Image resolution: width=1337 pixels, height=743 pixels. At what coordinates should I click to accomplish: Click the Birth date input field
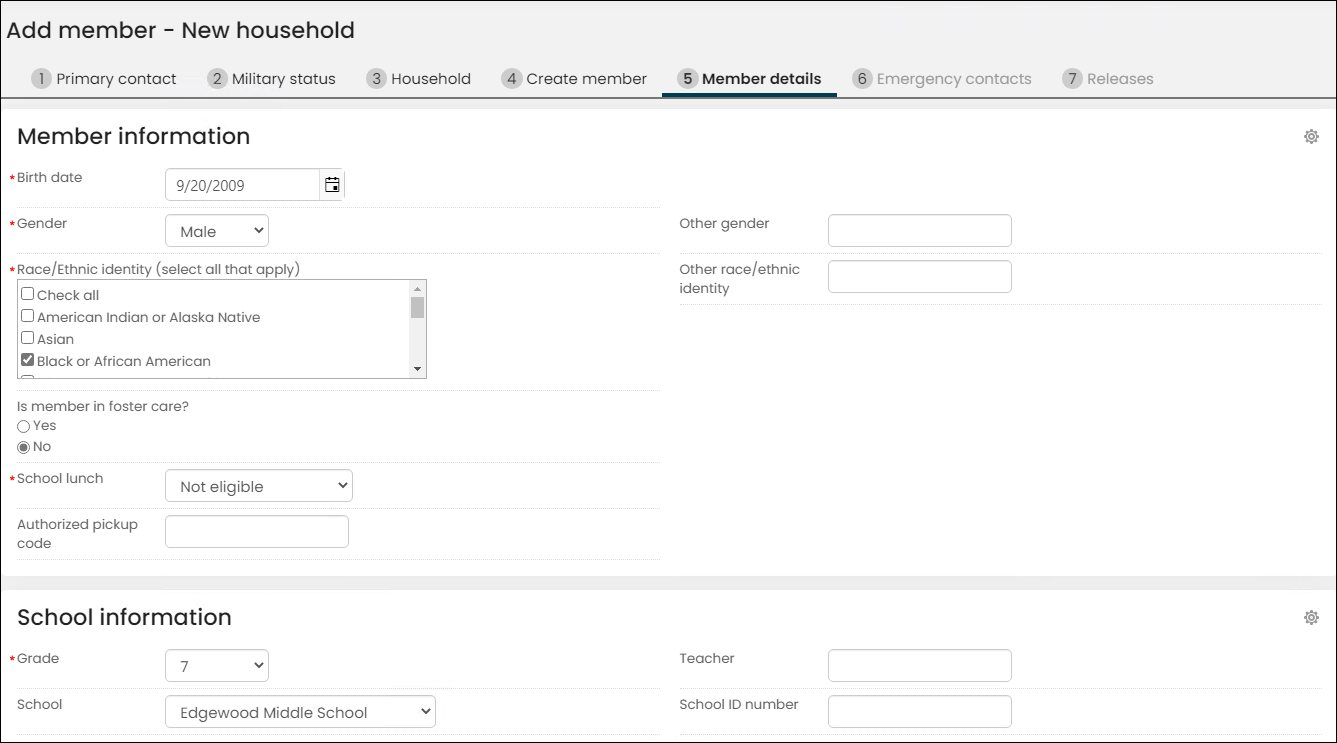tap(243, 185)
